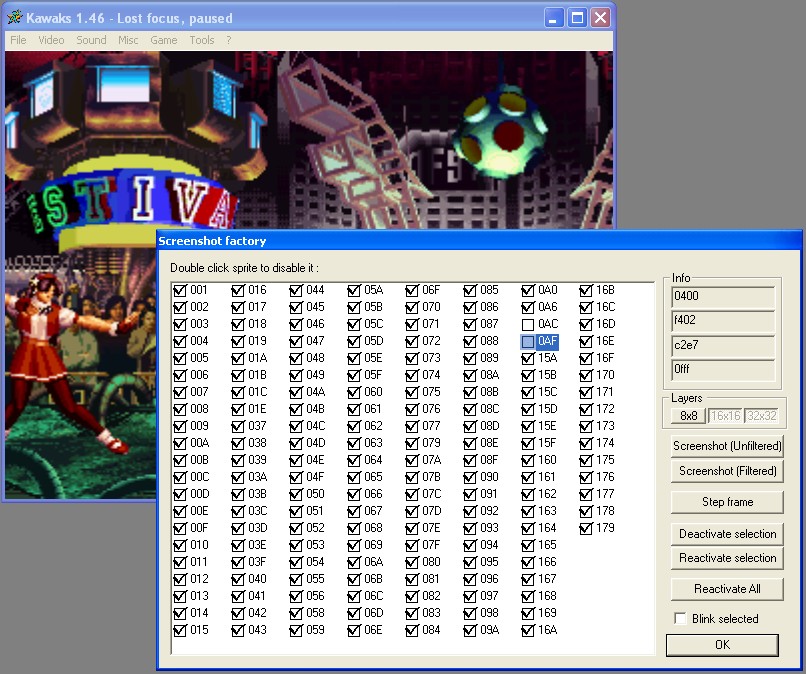Select sprite label 06E in list
This screenshot has width=806, height=674.
click(373, 629)
